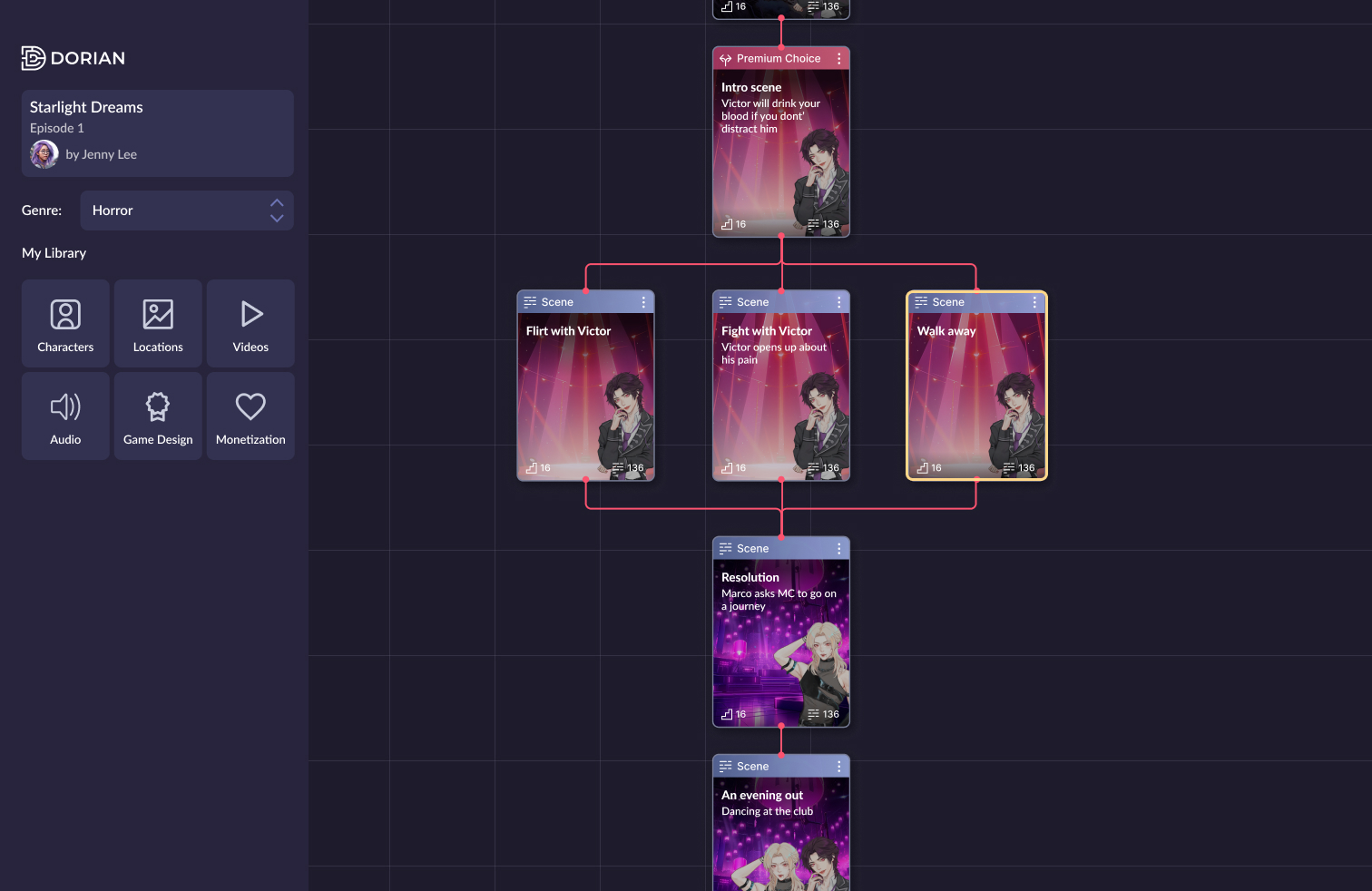Select the Walk away scene card
This screenshot has width=1372, height=891.
(976, 386)
